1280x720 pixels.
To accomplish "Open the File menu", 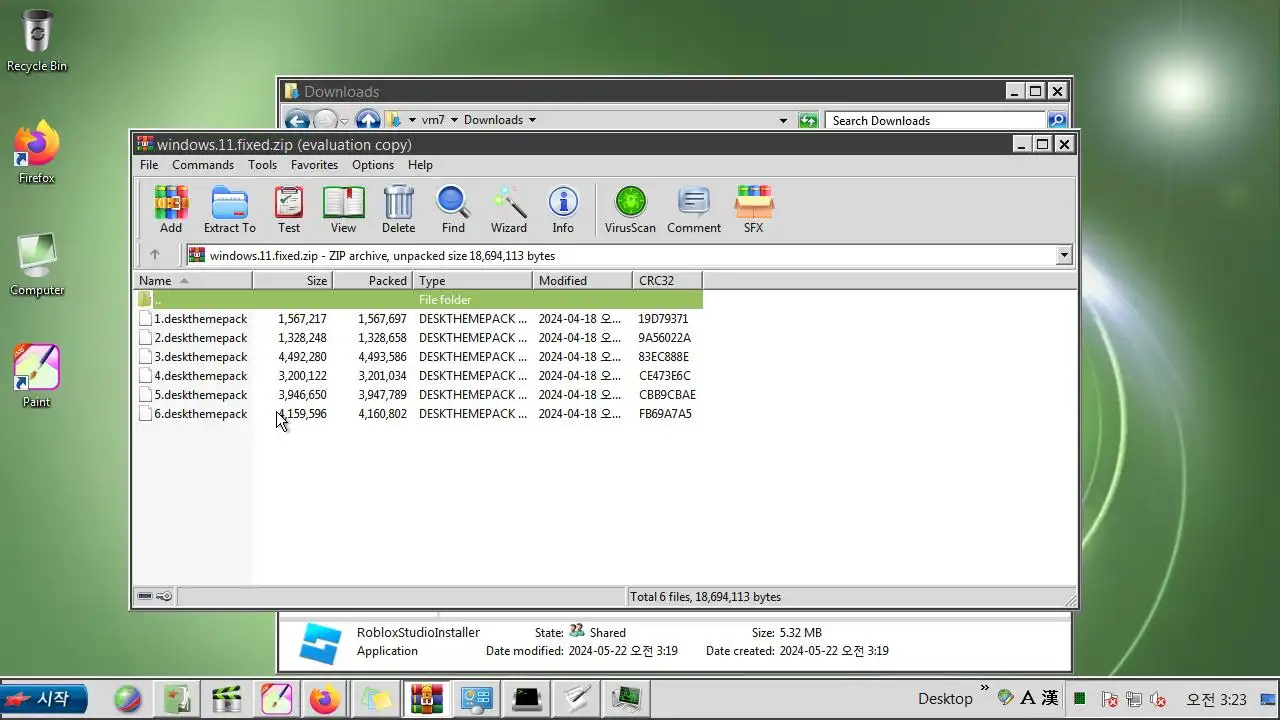I will pos(149,165).
